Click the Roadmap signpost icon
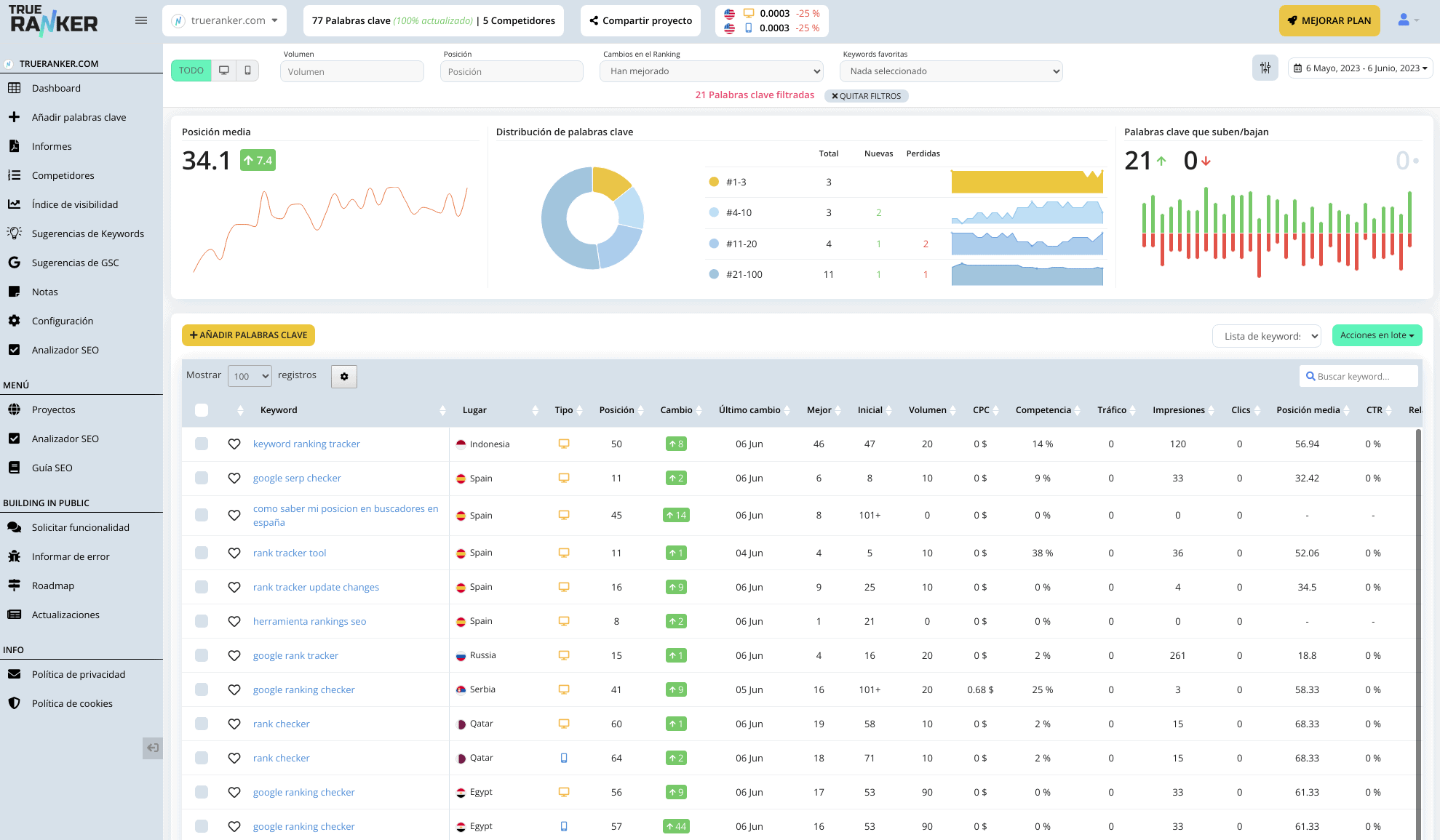1440x840 pixels. tap(14, 585)
